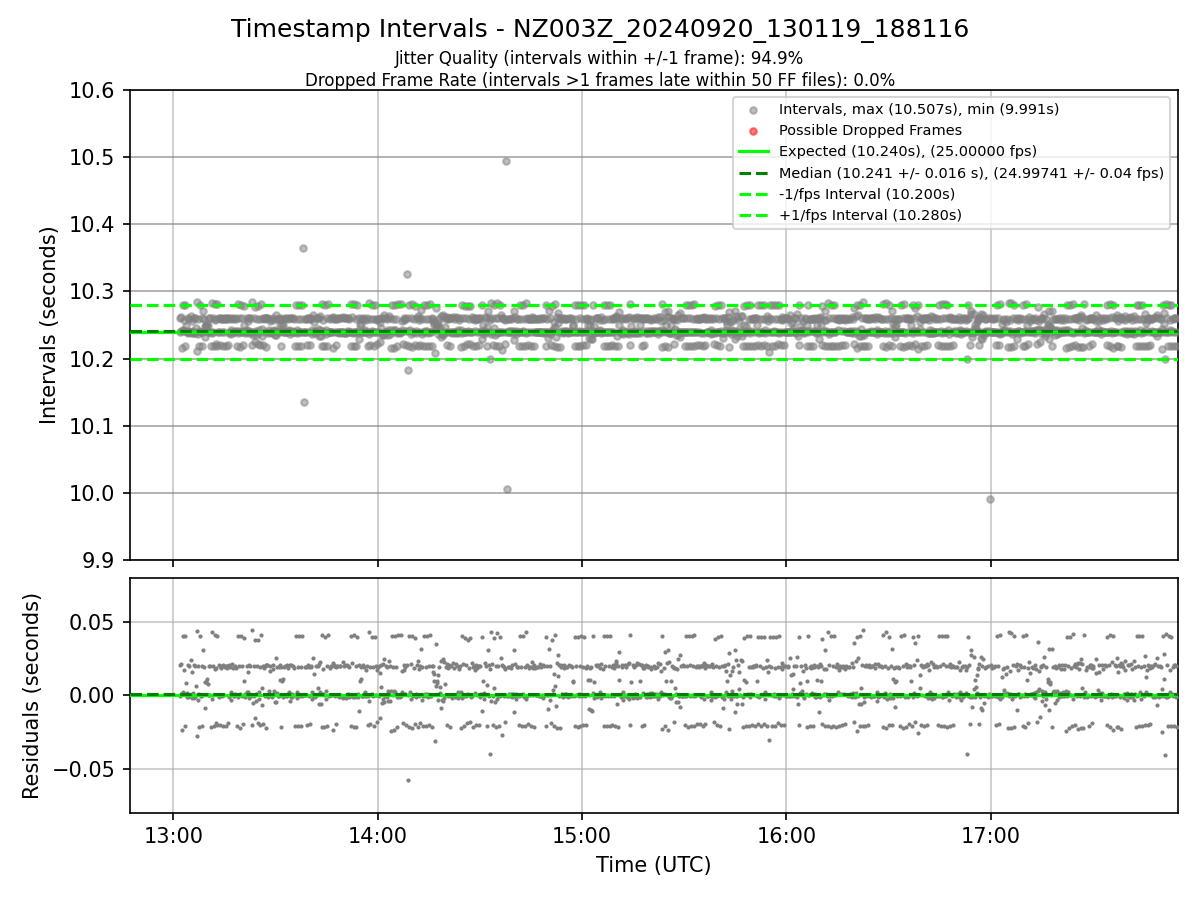The image size is (1200, 900).
Task: Click the 'Intervals (seconds)' y-axis label
Action: pos(49,325)
